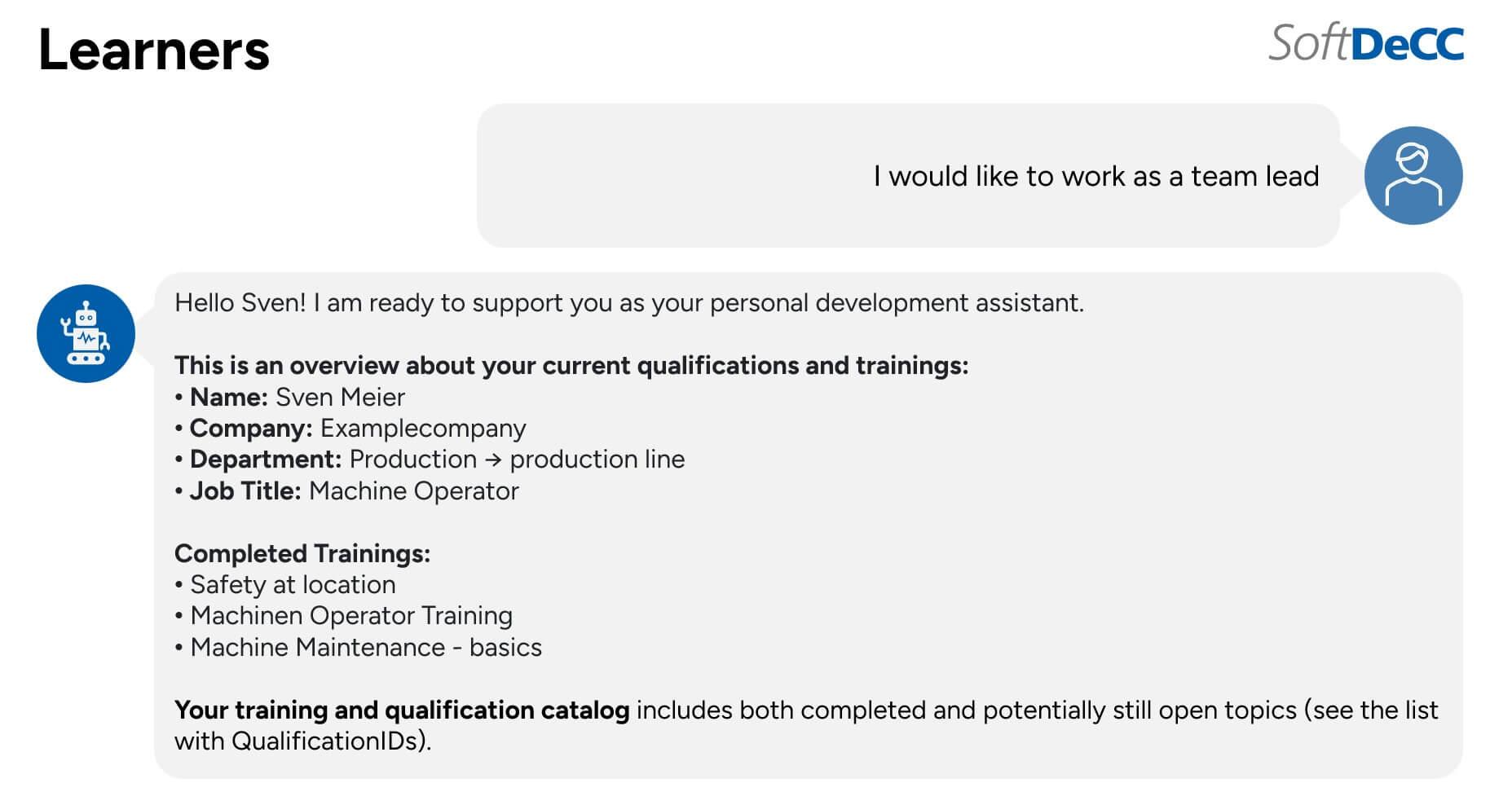
Task: Click the overview of qualifications heading
Action: click(x=571, y=366)
